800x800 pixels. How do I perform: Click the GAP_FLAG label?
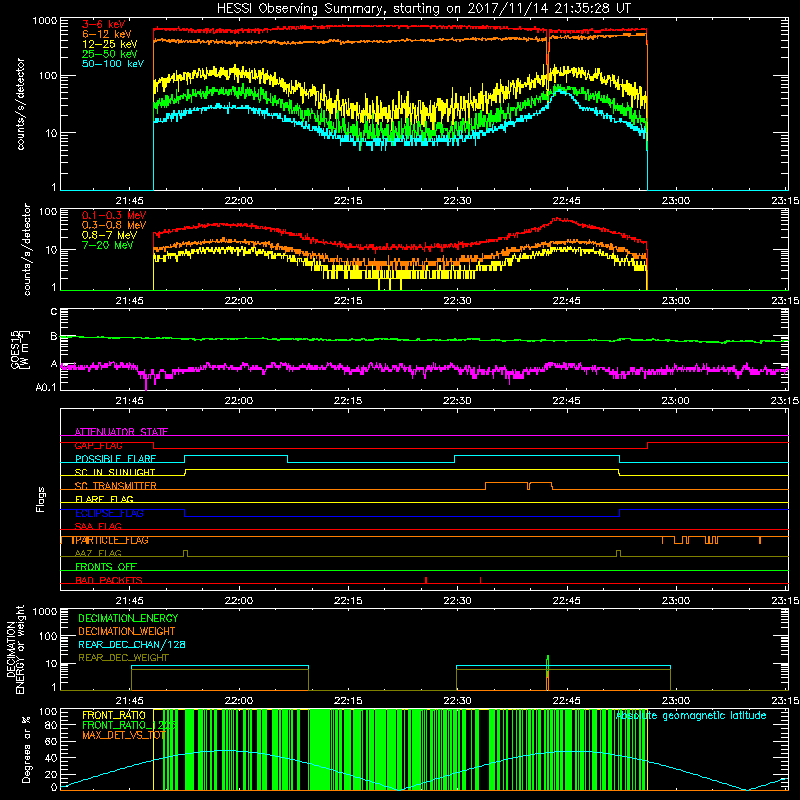pyautogui.click(x=98, y=445)
